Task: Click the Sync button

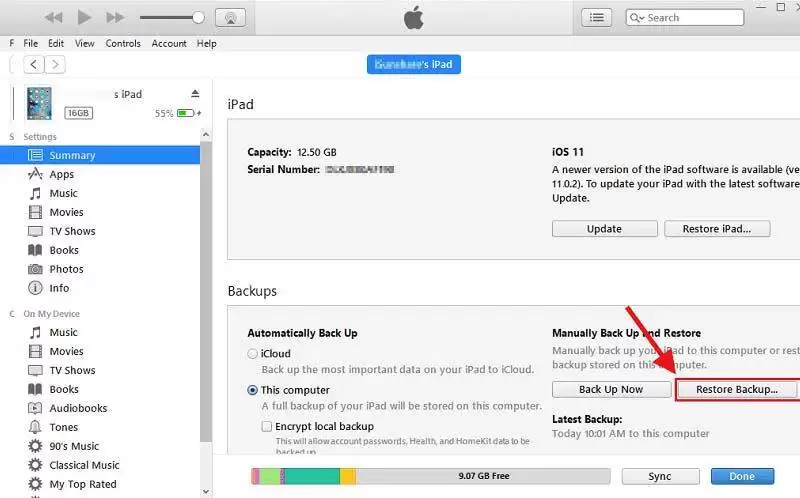Action: 660,477
